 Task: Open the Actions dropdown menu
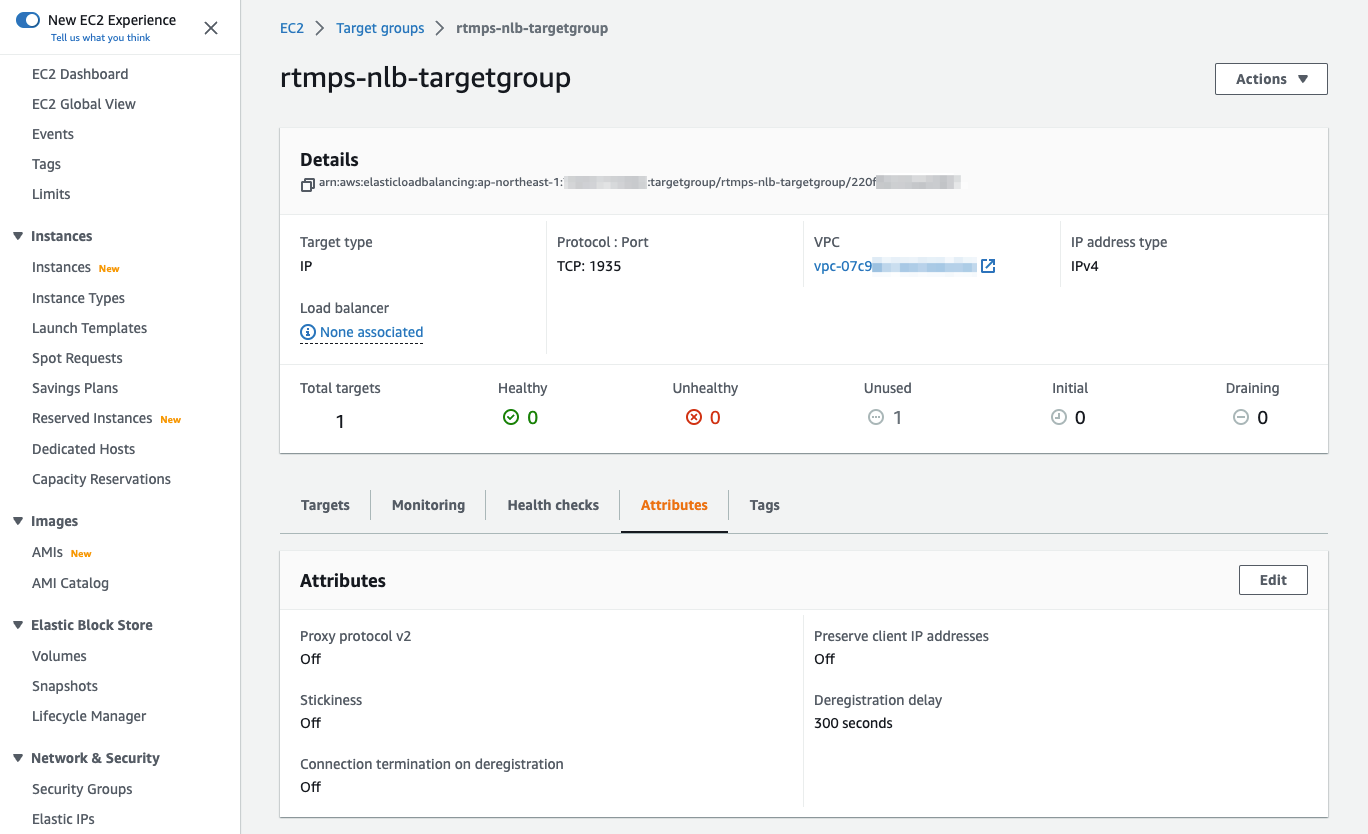coord(1271,79)
